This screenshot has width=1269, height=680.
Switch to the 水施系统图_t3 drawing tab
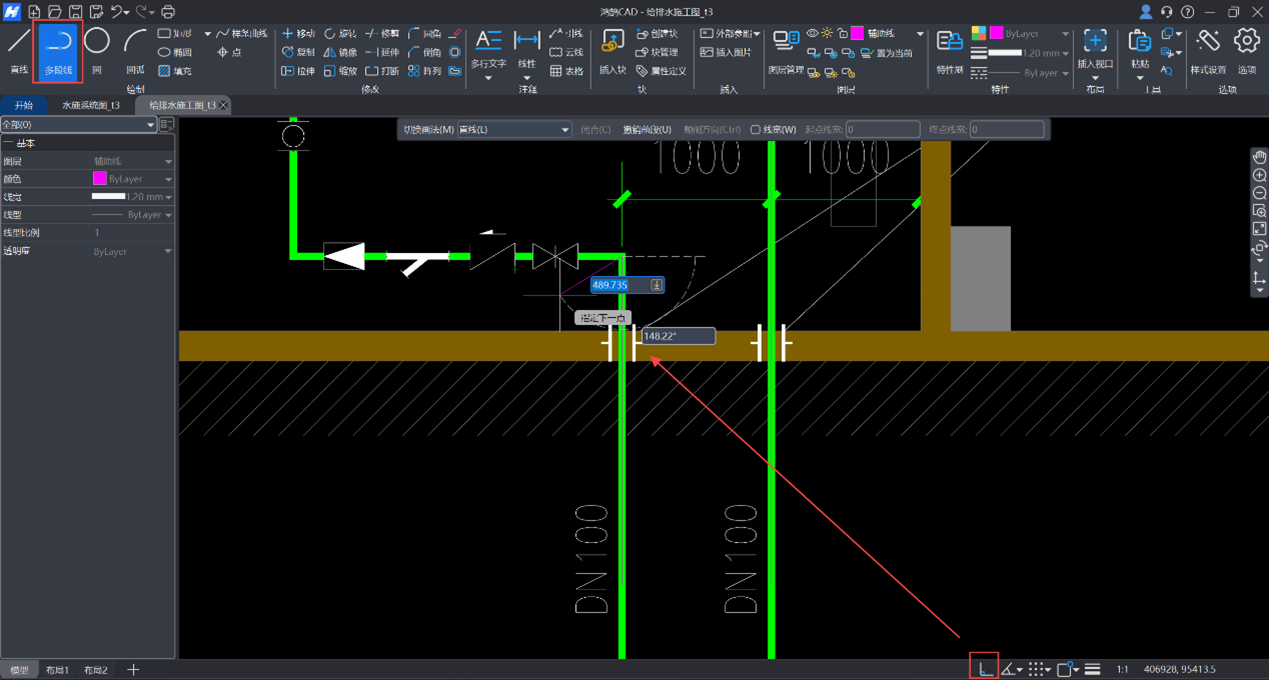pyautogui.click(x=90, y=105)
